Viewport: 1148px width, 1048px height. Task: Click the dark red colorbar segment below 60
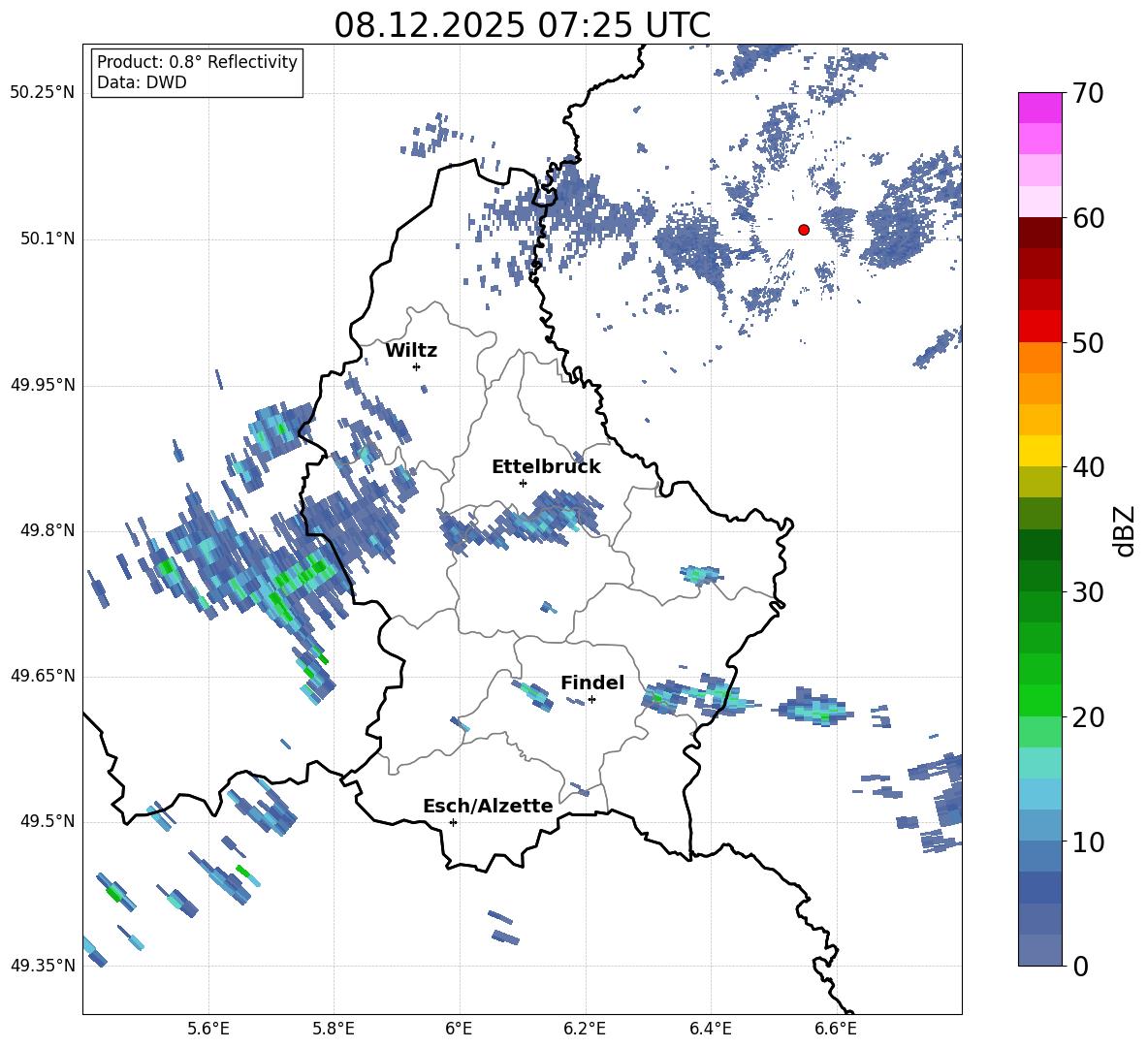pos(1039,233)
